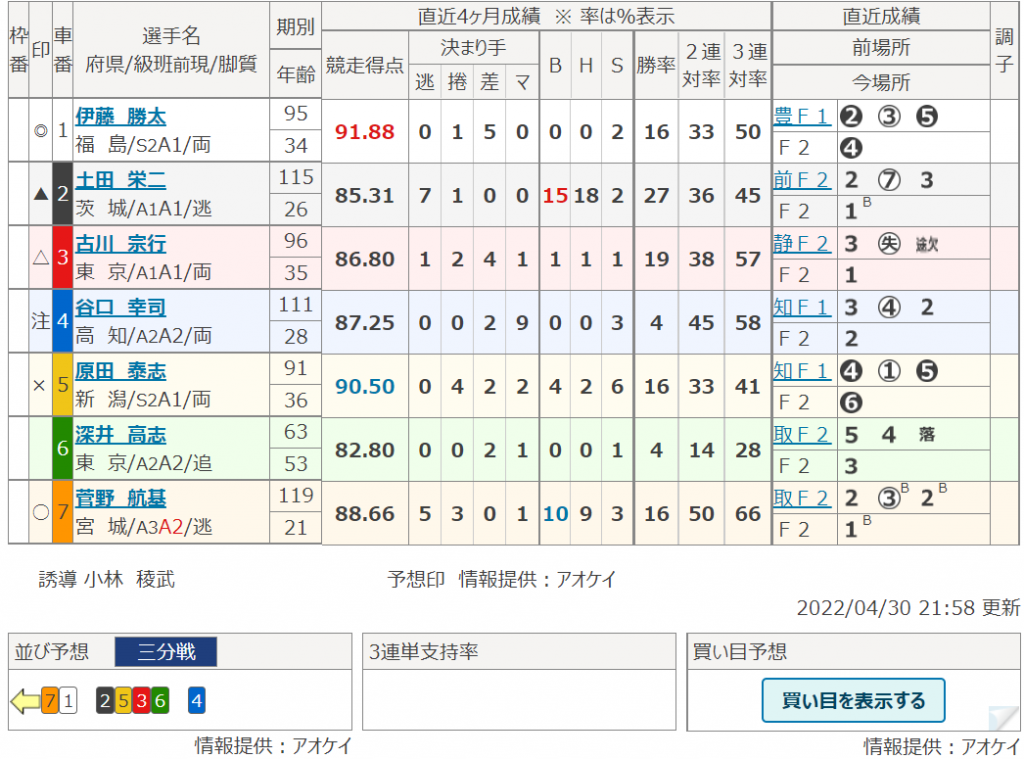
Task: Open 取F2 link in 菅野 航基 row
Action: (x=801, y=498)
